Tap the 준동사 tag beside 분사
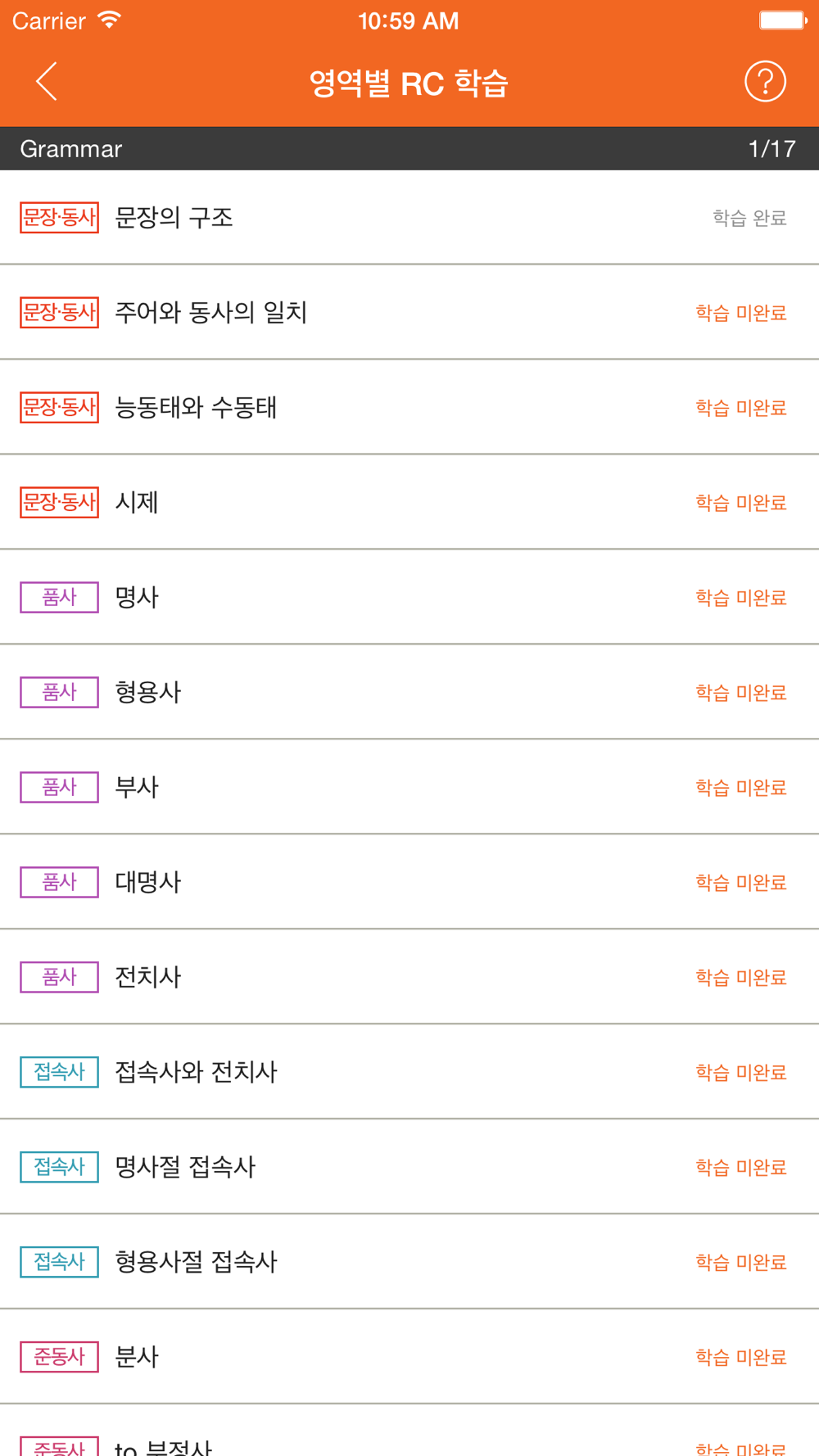The height and width of the screenshot is (1456, 819). click(59, 1357)
